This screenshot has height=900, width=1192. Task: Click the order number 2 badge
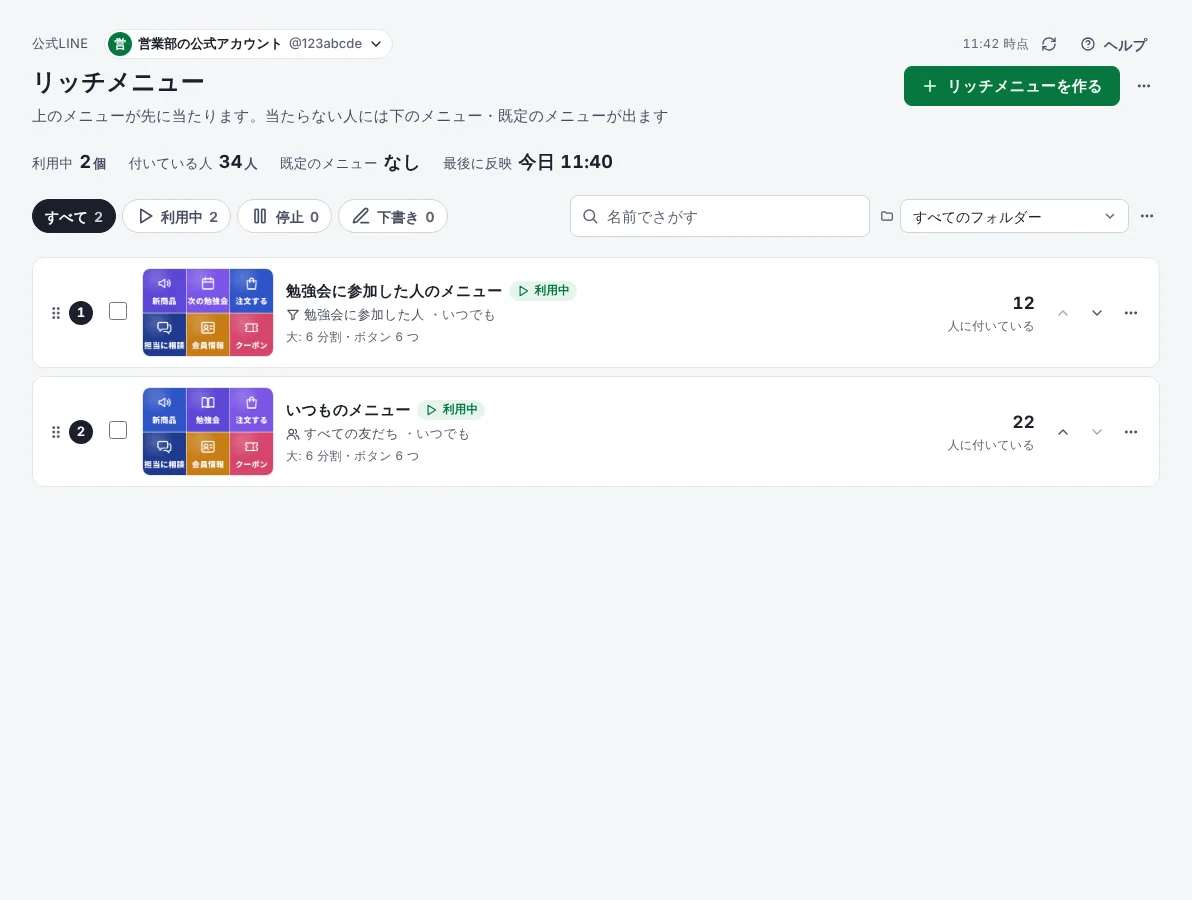[x=81, y=432]
